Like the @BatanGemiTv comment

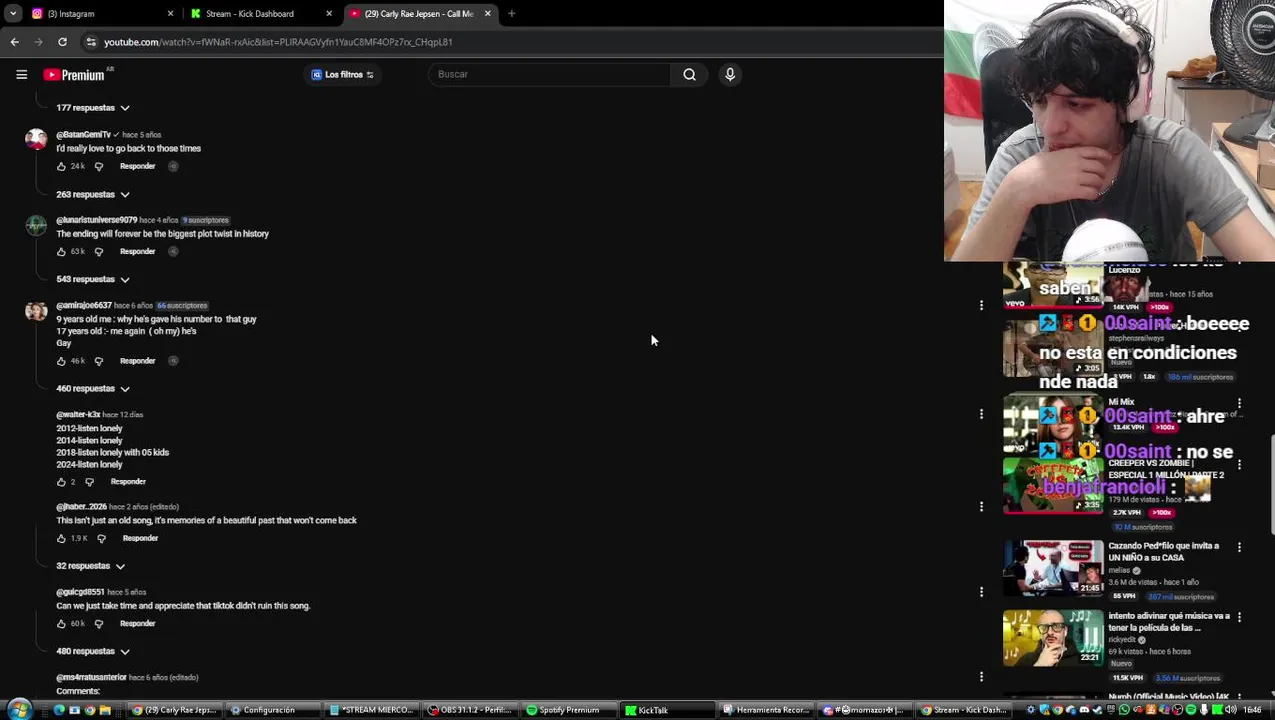[61, 166]
